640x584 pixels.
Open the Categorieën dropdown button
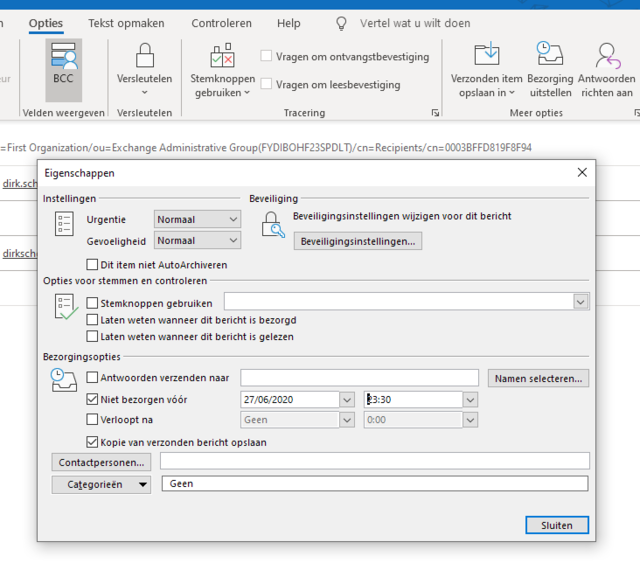[101, 484]
